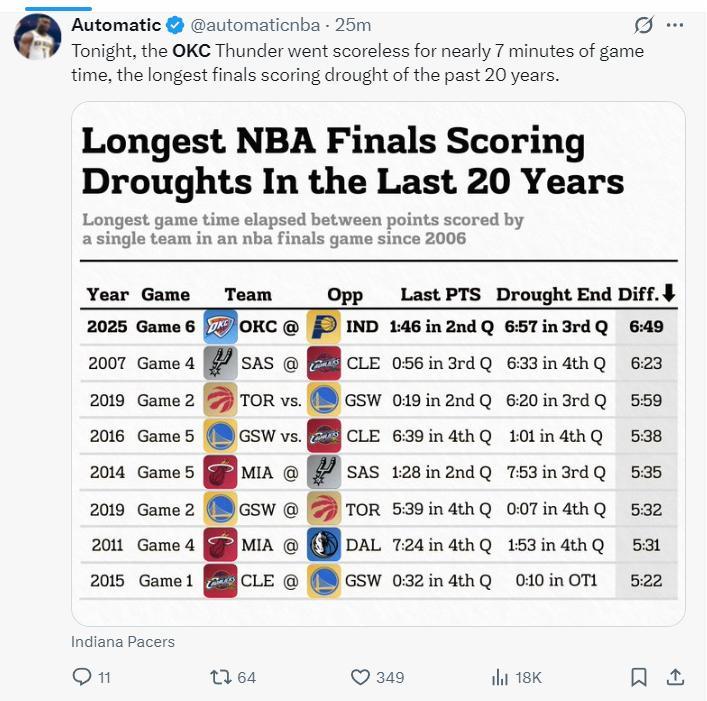Click the tweet text starting with Tonight
Viewport: 707px width, 701px height.
357,60
